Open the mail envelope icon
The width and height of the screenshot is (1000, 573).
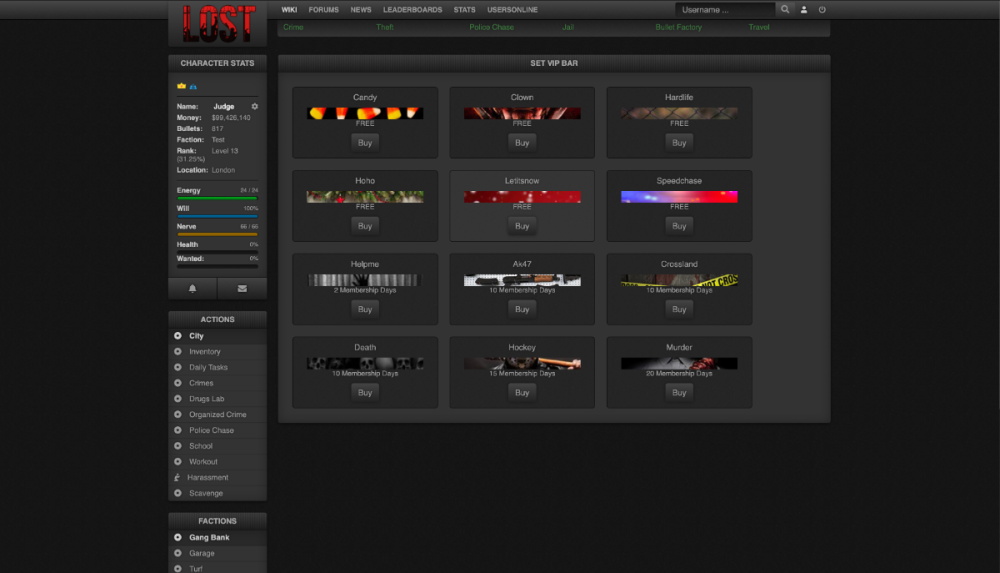click(x=242, y=288)
